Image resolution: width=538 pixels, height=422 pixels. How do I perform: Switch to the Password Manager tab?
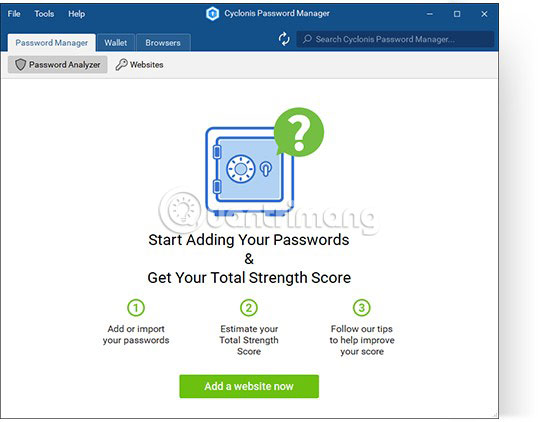coord(51,43)
